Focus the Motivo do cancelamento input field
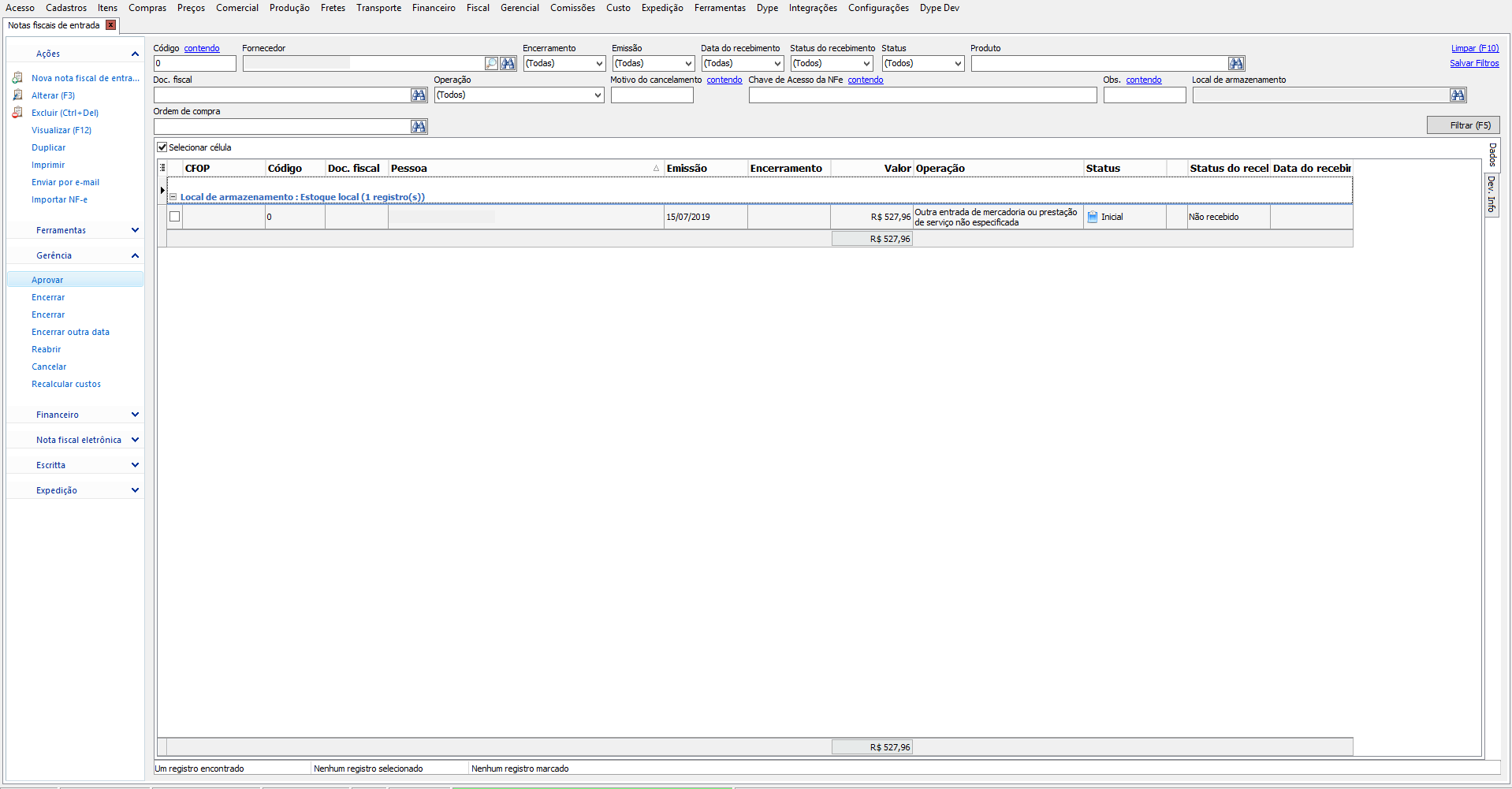Viewport: 1512px width, 789px height. tap(652, 95)
